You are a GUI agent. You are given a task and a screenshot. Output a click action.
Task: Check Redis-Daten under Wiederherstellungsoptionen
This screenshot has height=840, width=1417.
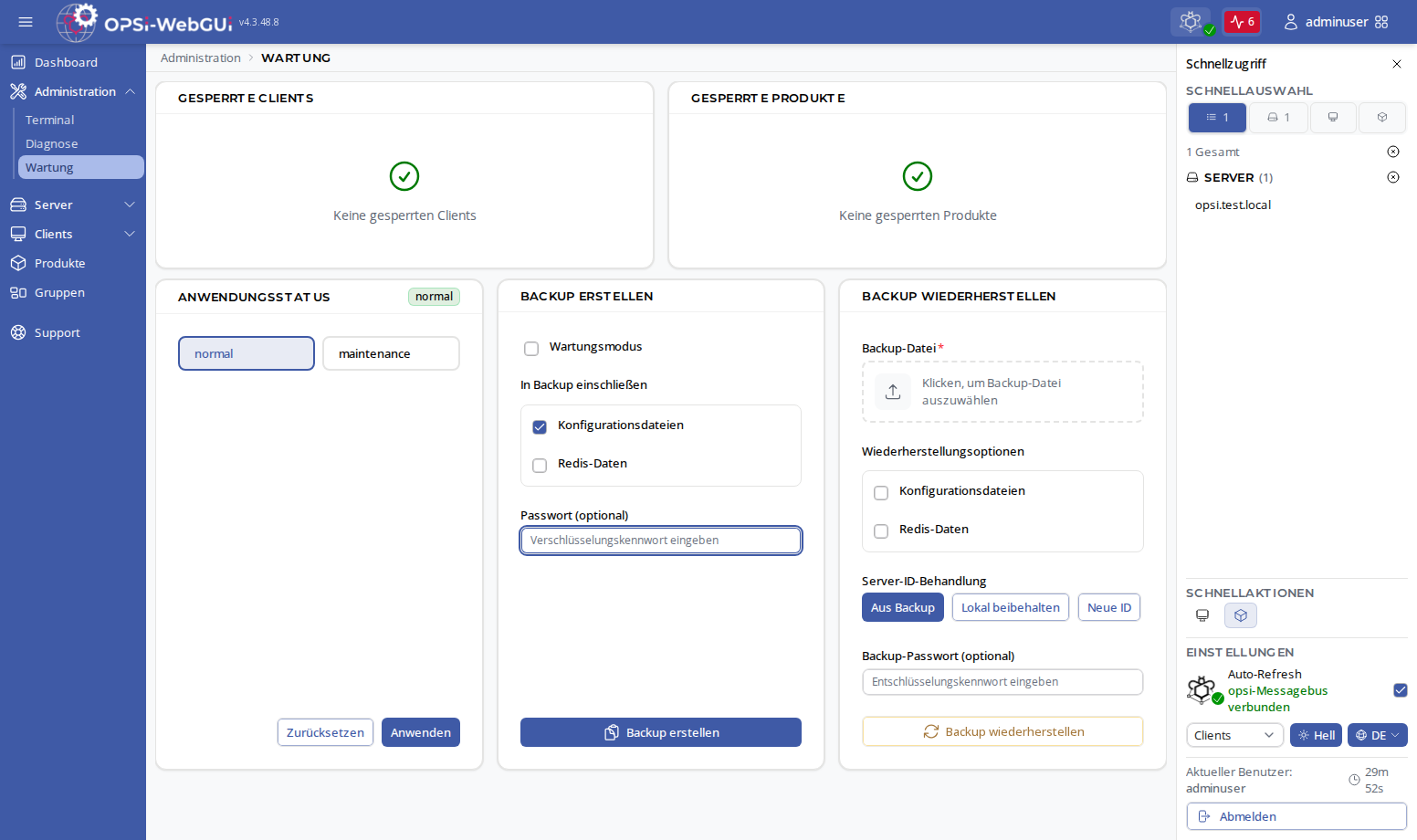(881, 530)
